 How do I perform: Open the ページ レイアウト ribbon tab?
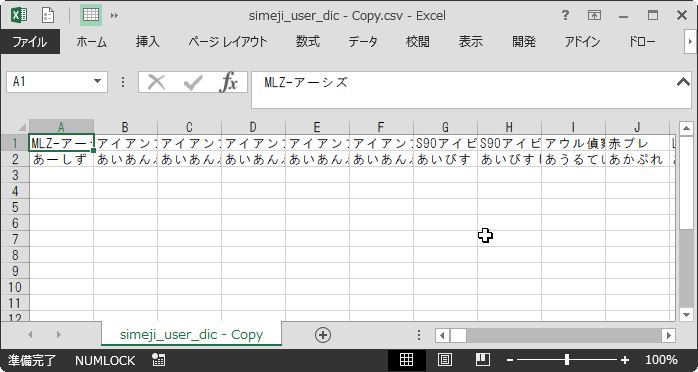pyautogui.click(x=228, y=42)
